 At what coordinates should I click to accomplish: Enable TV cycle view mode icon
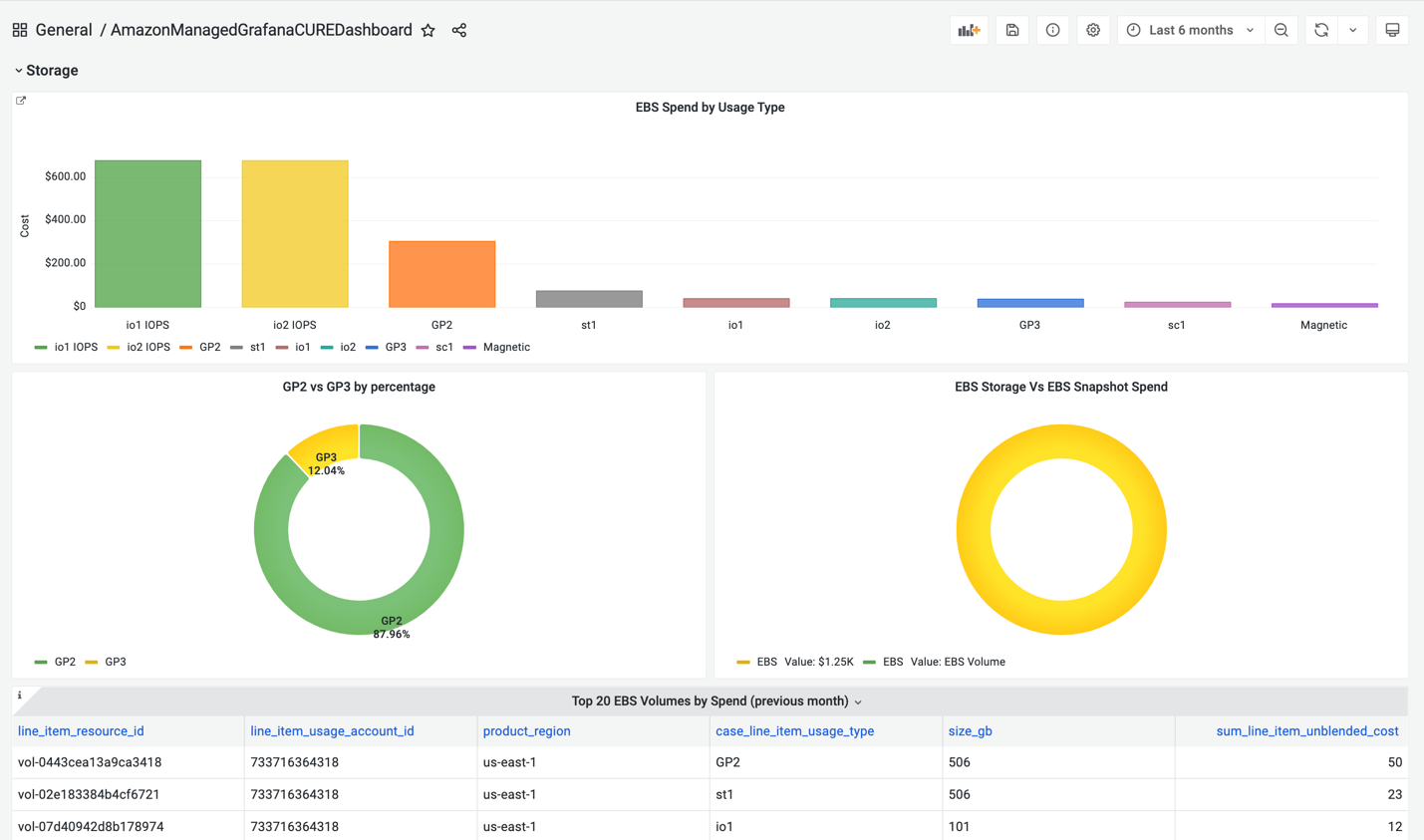[1392, 30]
